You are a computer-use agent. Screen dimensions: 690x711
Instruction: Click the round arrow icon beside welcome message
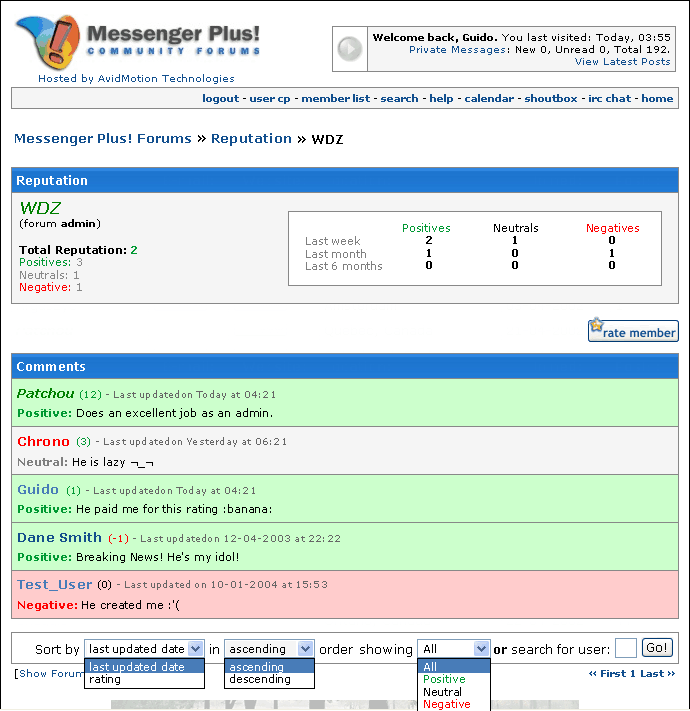[x=349, y=49]
